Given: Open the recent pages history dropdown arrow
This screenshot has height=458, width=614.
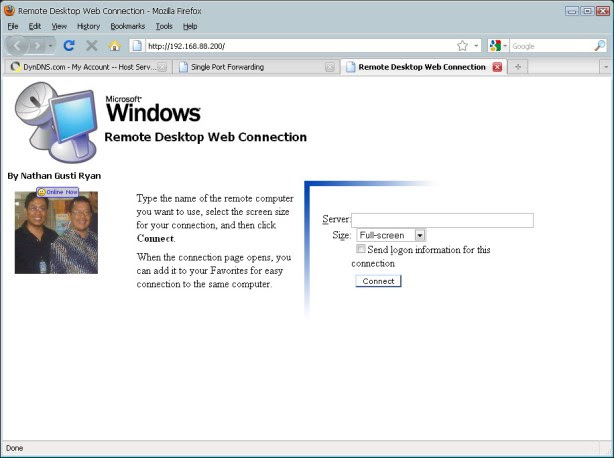Looking at the screenshot, I should 50,46.
